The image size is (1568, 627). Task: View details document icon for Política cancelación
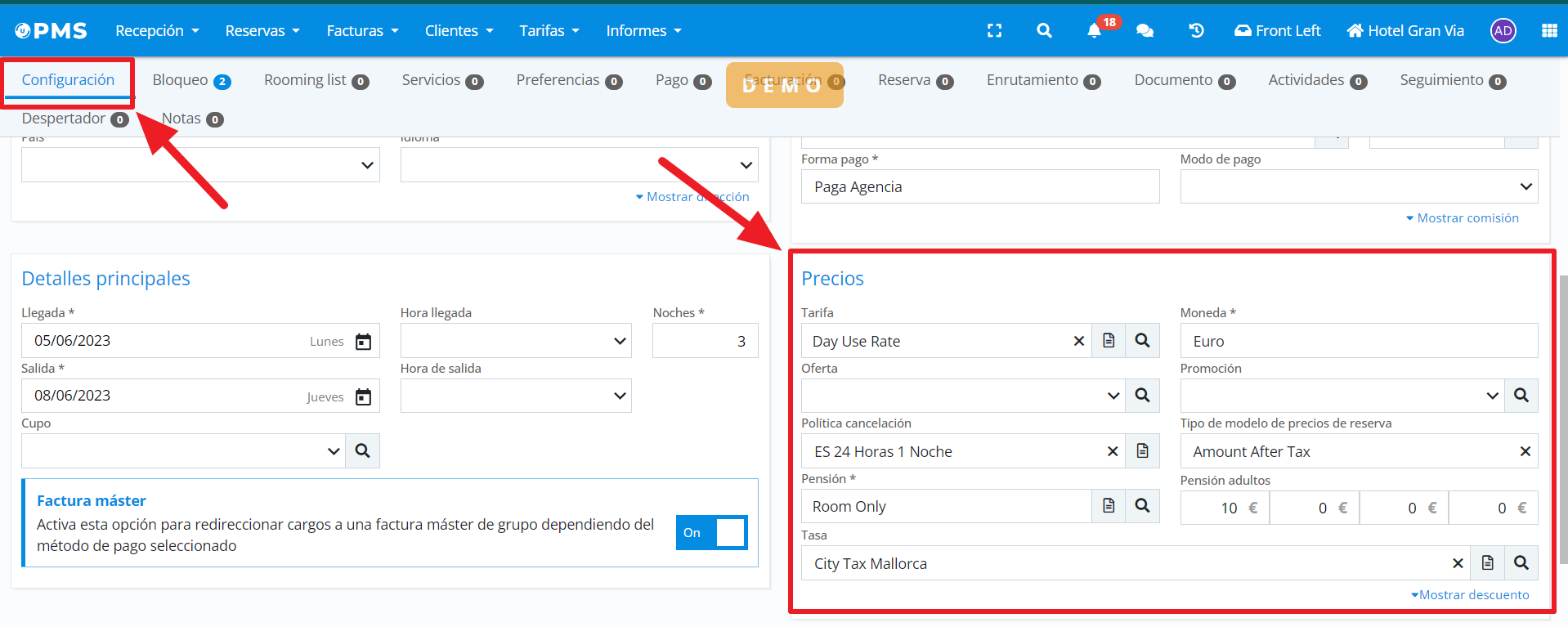pos(1142,451)
